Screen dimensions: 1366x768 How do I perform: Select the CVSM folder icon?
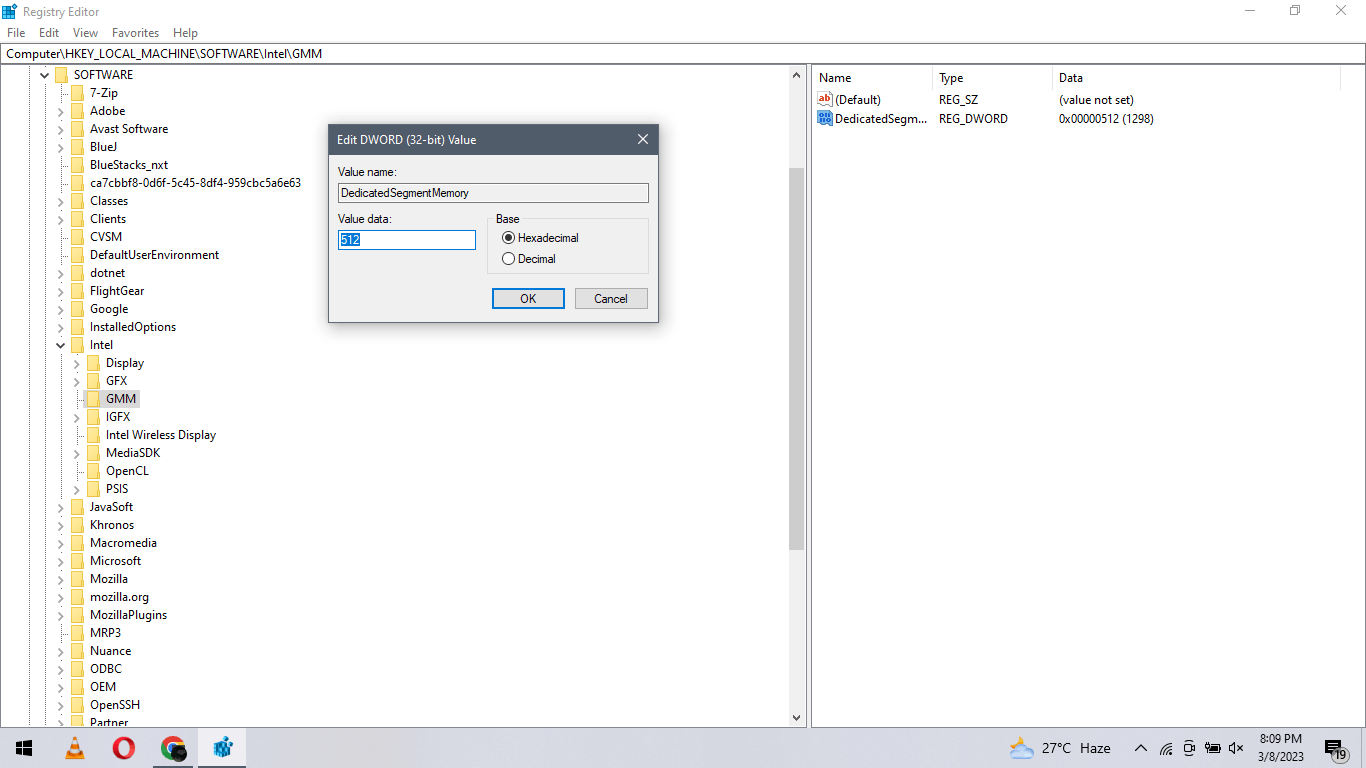point(77,237)
